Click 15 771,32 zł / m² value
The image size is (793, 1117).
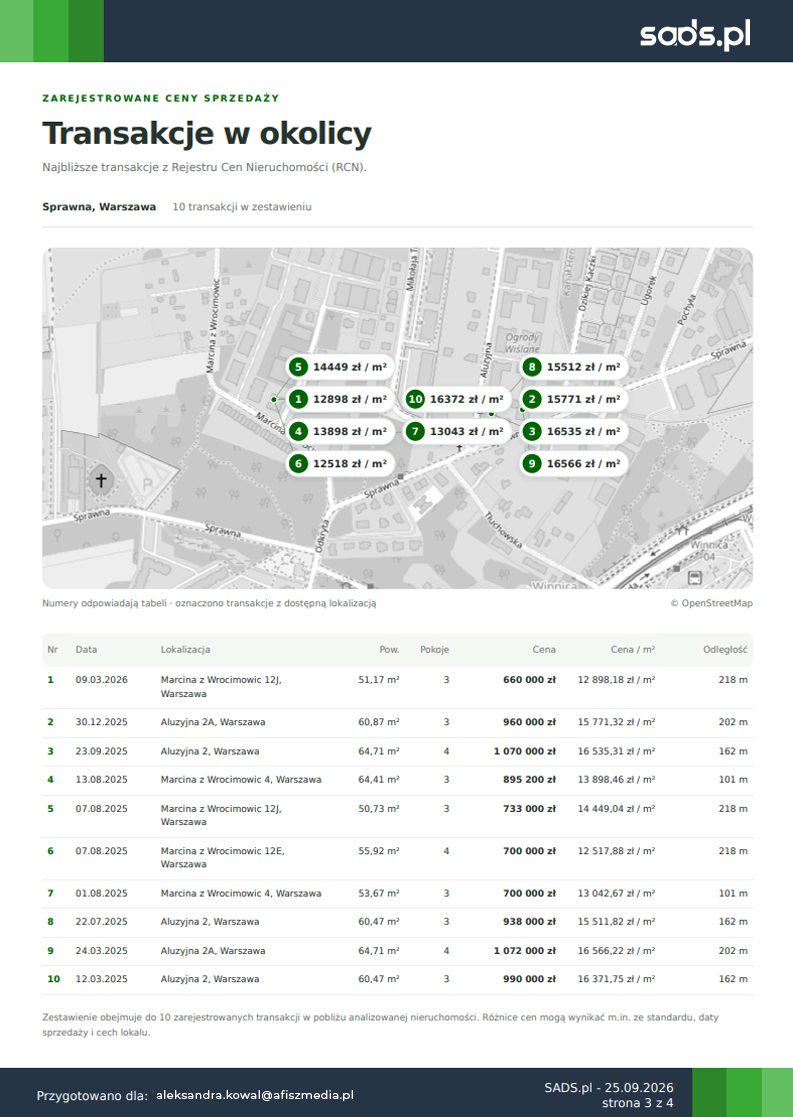(x=616, y=722)
